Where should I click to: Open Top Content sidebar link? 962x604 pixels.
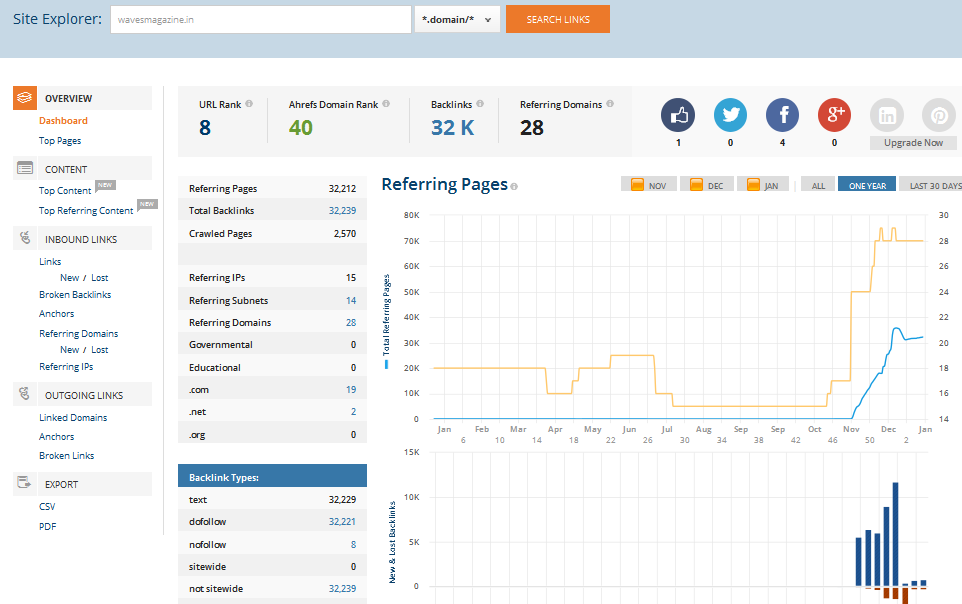(x=65, y=191)
